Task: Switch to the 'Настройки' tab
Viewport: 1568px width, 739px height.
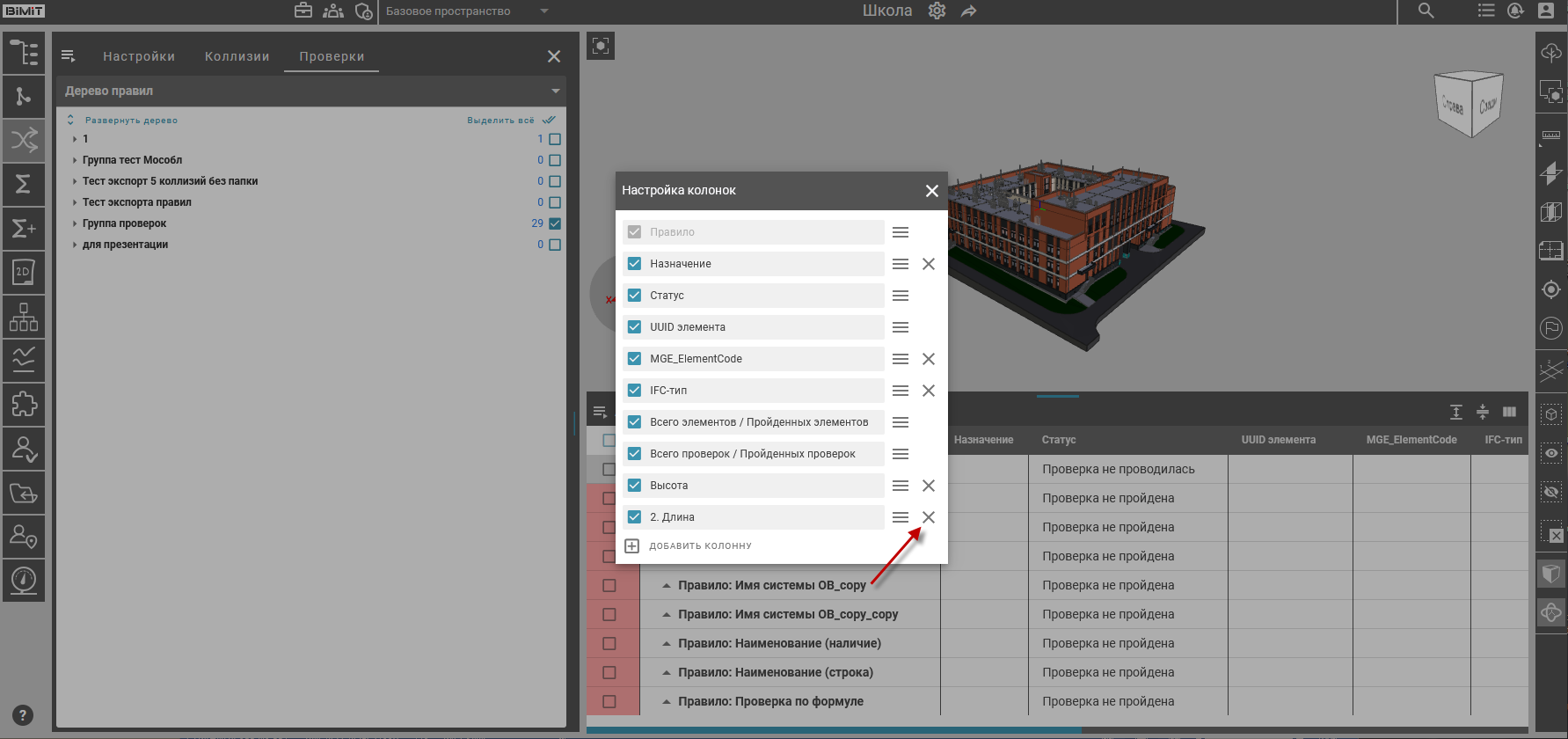Action: [x=139, y=56]
